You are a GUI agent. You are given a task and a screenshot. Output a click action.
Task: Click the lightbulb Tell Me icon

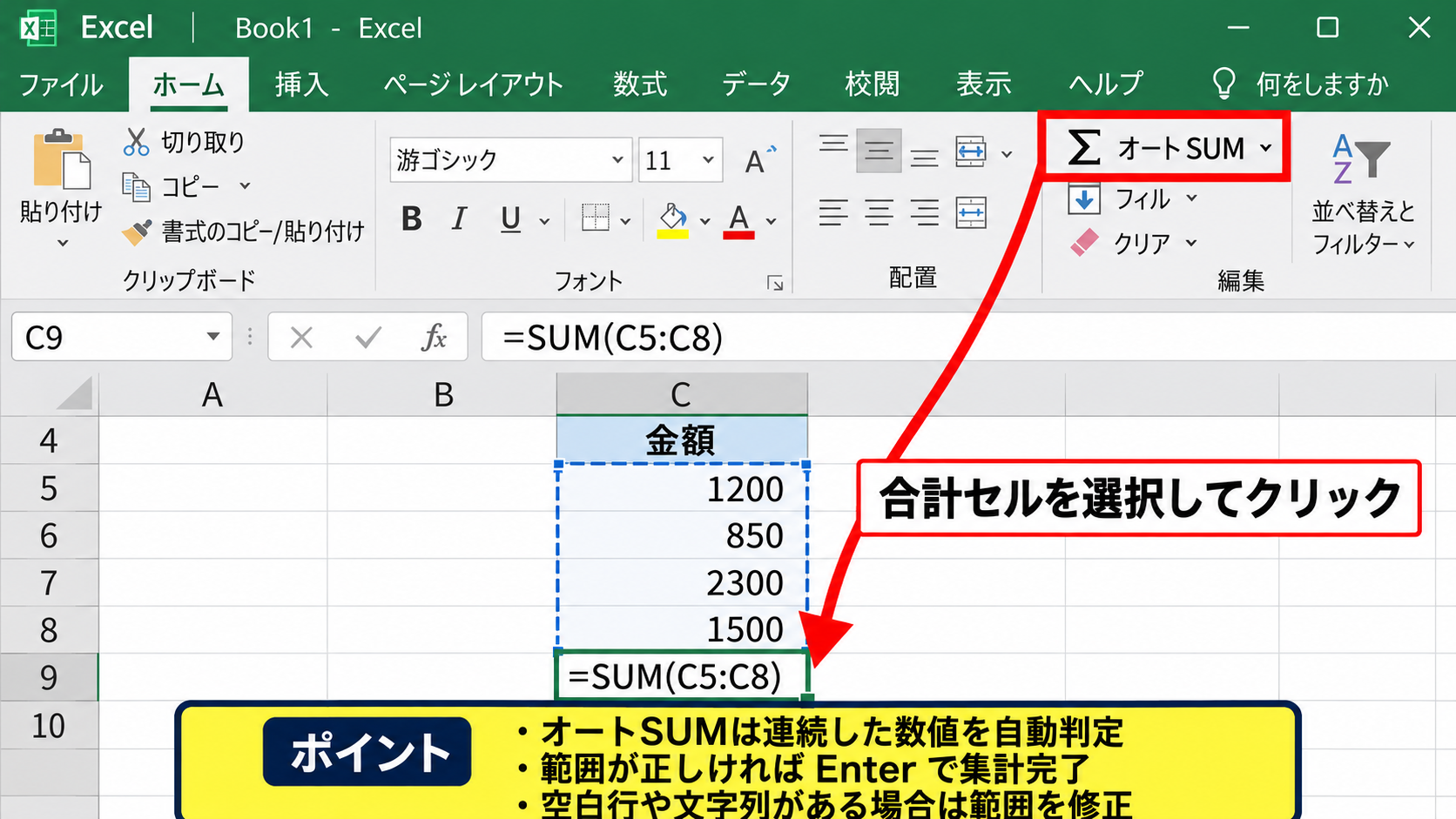1223,84
